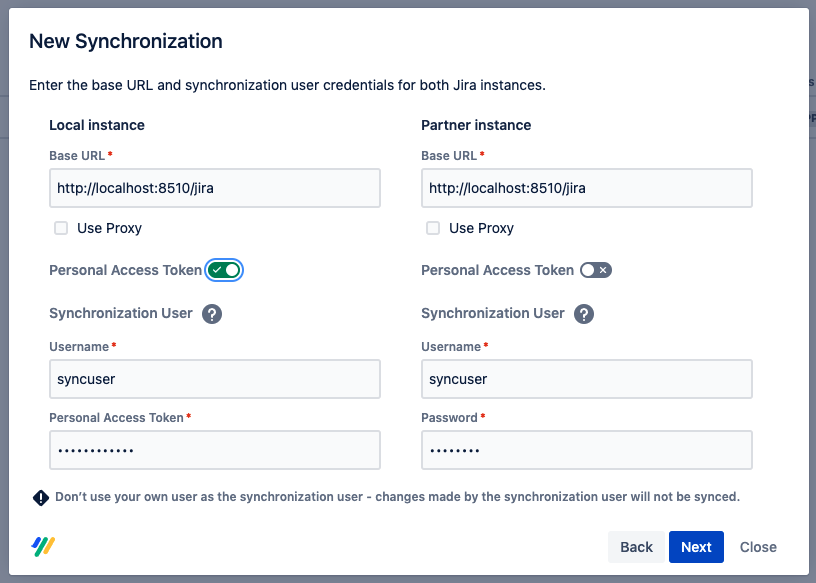816x583 pixels.
Task: Close the New Synchronization dialog
Action: coord(758,547)
